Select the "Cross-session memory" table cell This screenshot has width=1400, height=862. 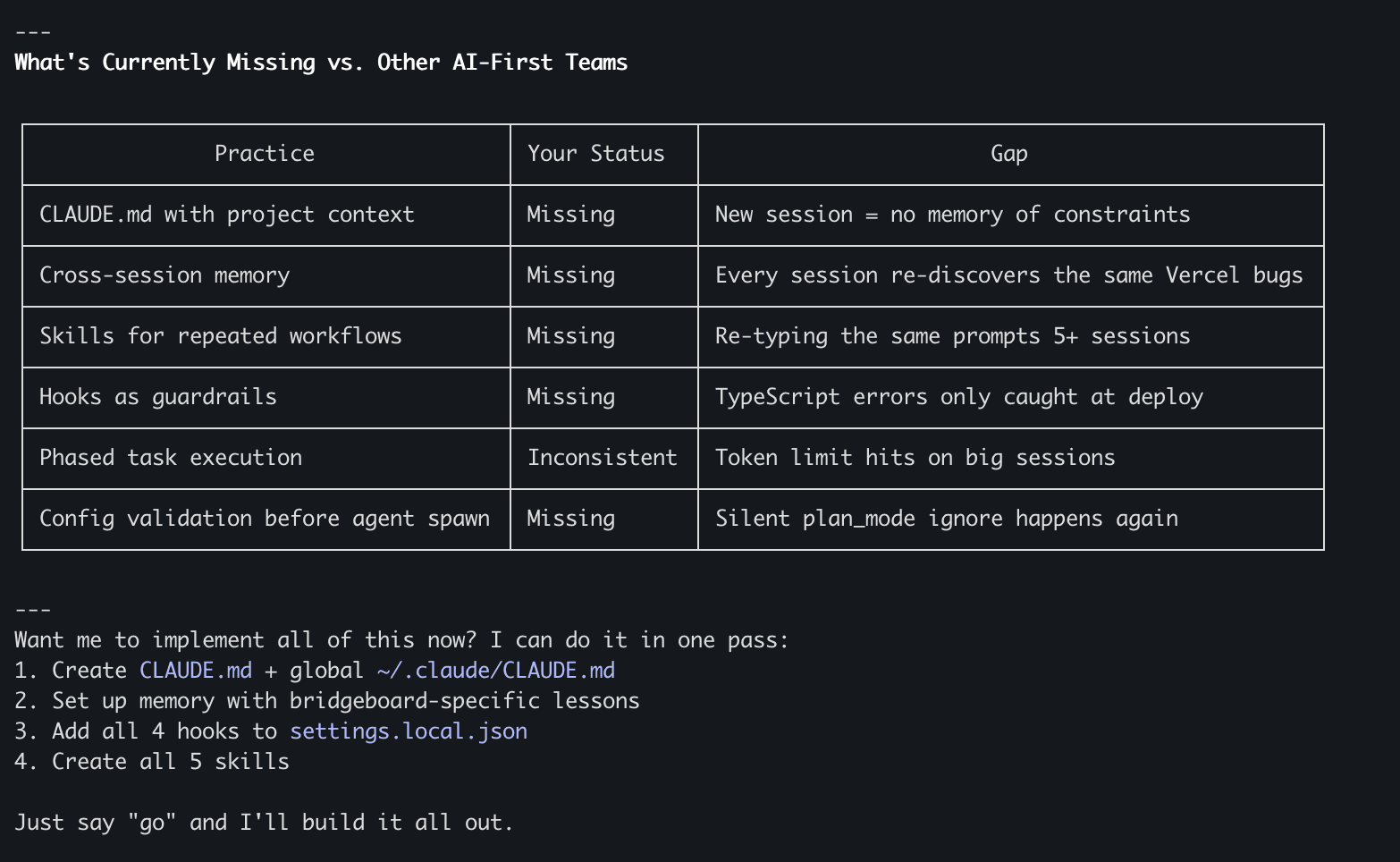point(164,275)
